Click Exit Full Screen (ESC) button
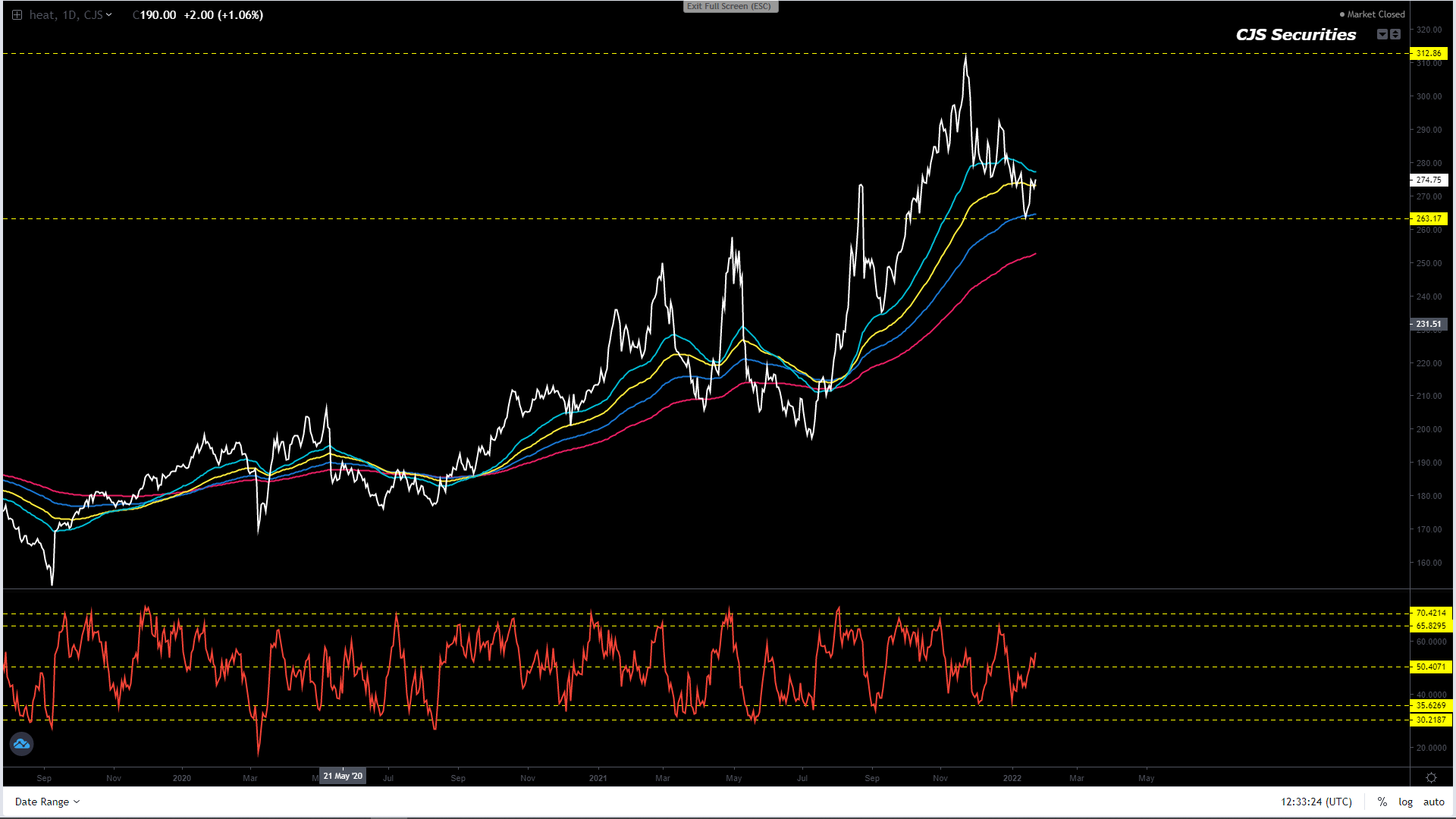This screenshot has width=1456, height=819. point(730,6)
